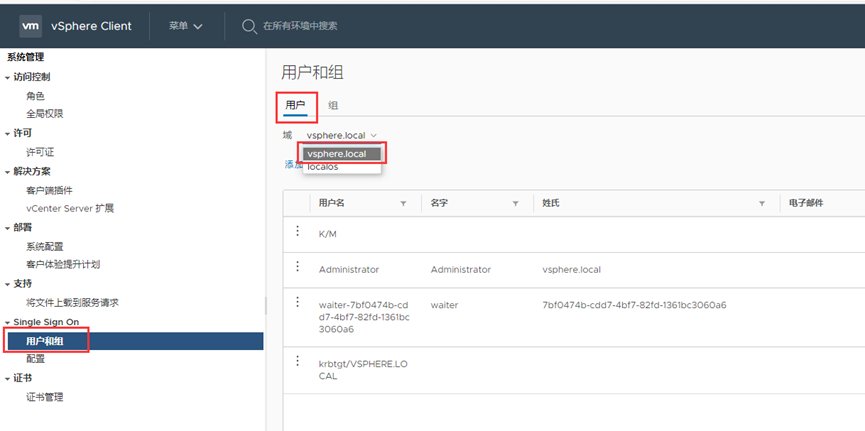Click the 系统管理 heading

(25, 57)
